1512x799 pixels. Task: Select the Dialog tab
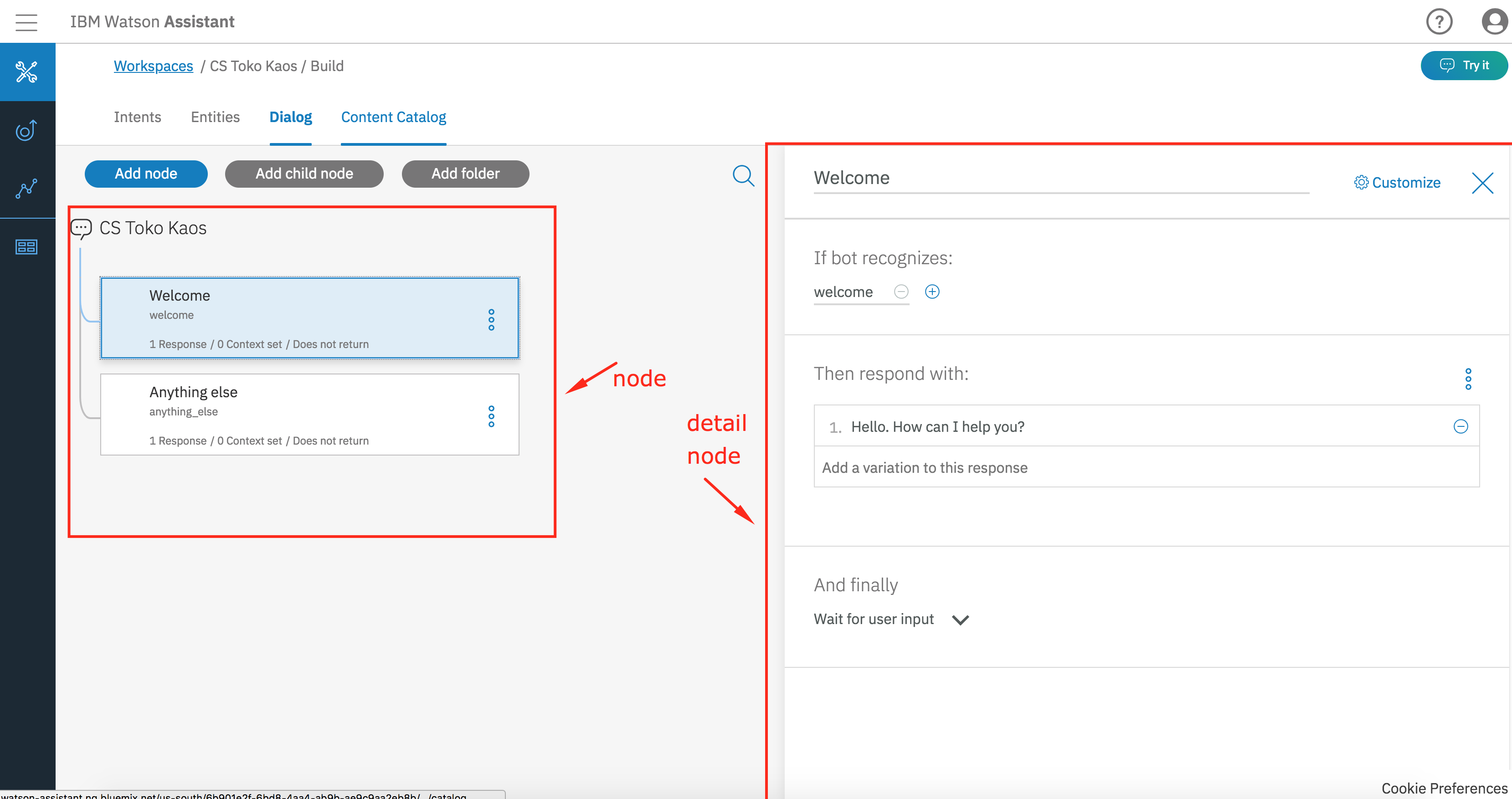coord(291,118)
